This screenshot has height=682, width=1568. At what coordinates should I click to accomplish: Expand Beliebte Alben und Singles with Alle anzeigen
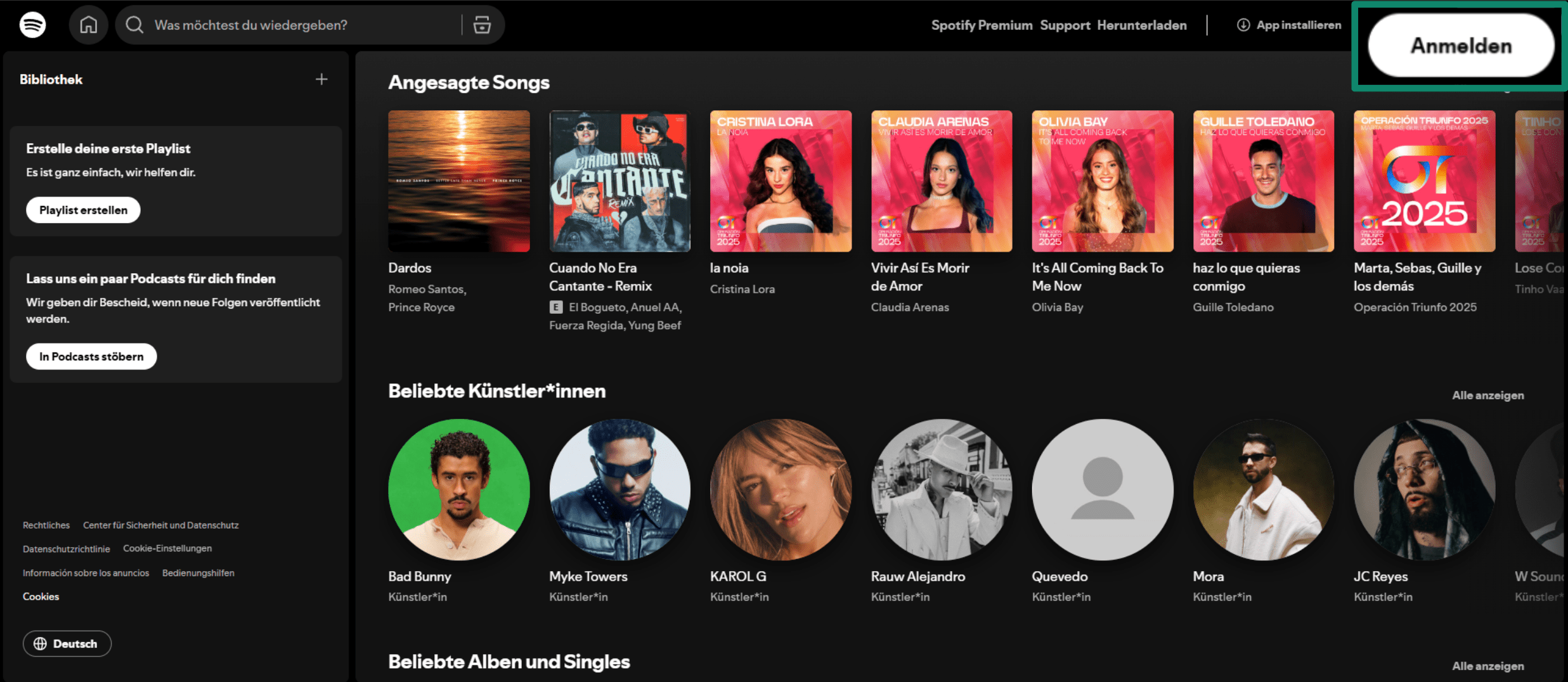(x=1487, y=666)
